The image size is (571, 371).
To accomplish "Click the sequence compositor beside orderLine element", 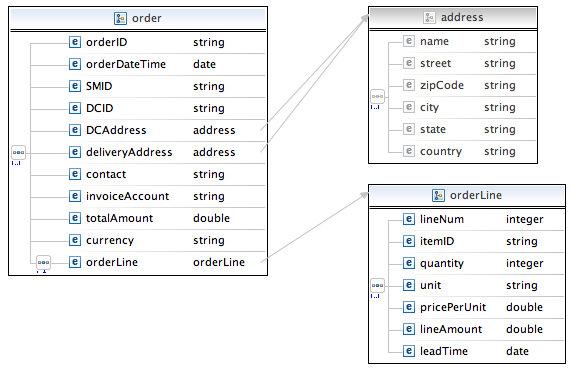I will [x=43, y=262].
